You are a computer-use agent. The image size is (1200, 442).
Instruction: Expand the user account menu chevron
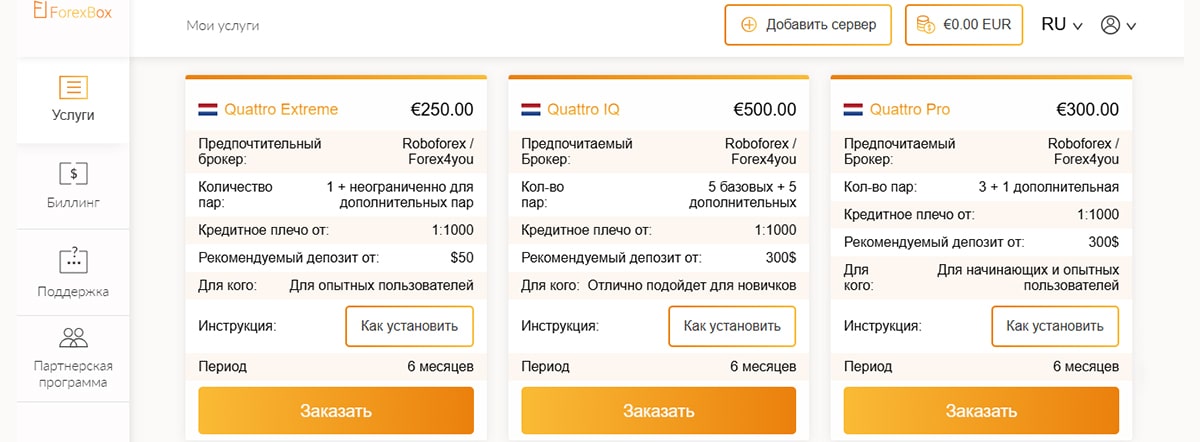coord(1131,27)
